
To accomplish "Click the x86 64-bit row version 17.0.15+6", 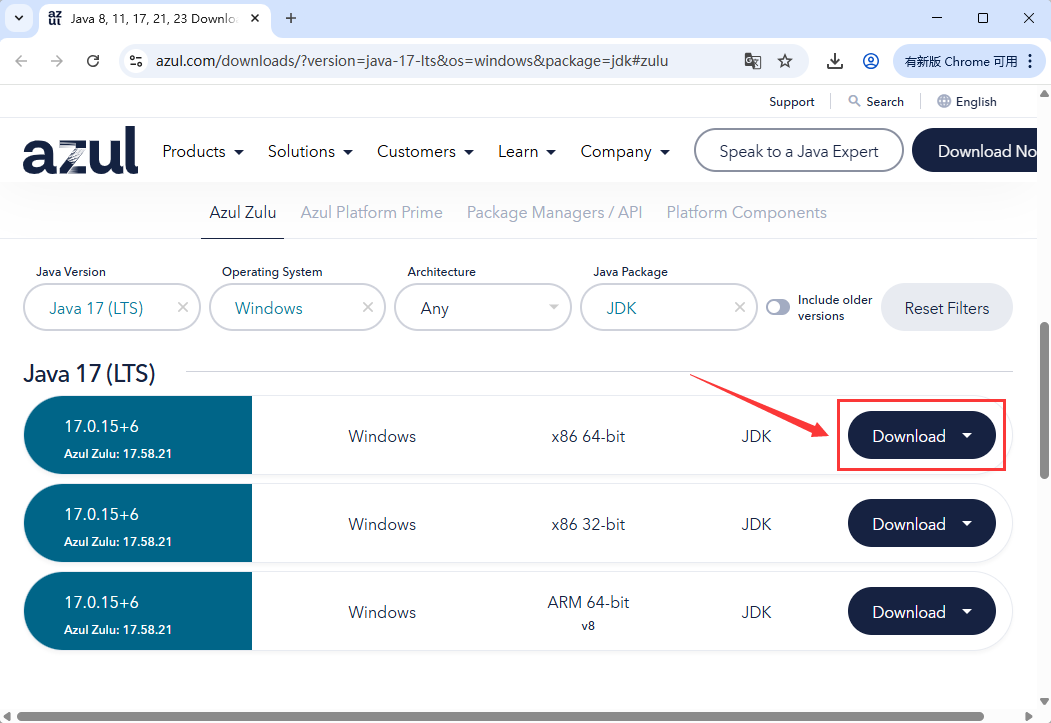I will coord(101,426).
